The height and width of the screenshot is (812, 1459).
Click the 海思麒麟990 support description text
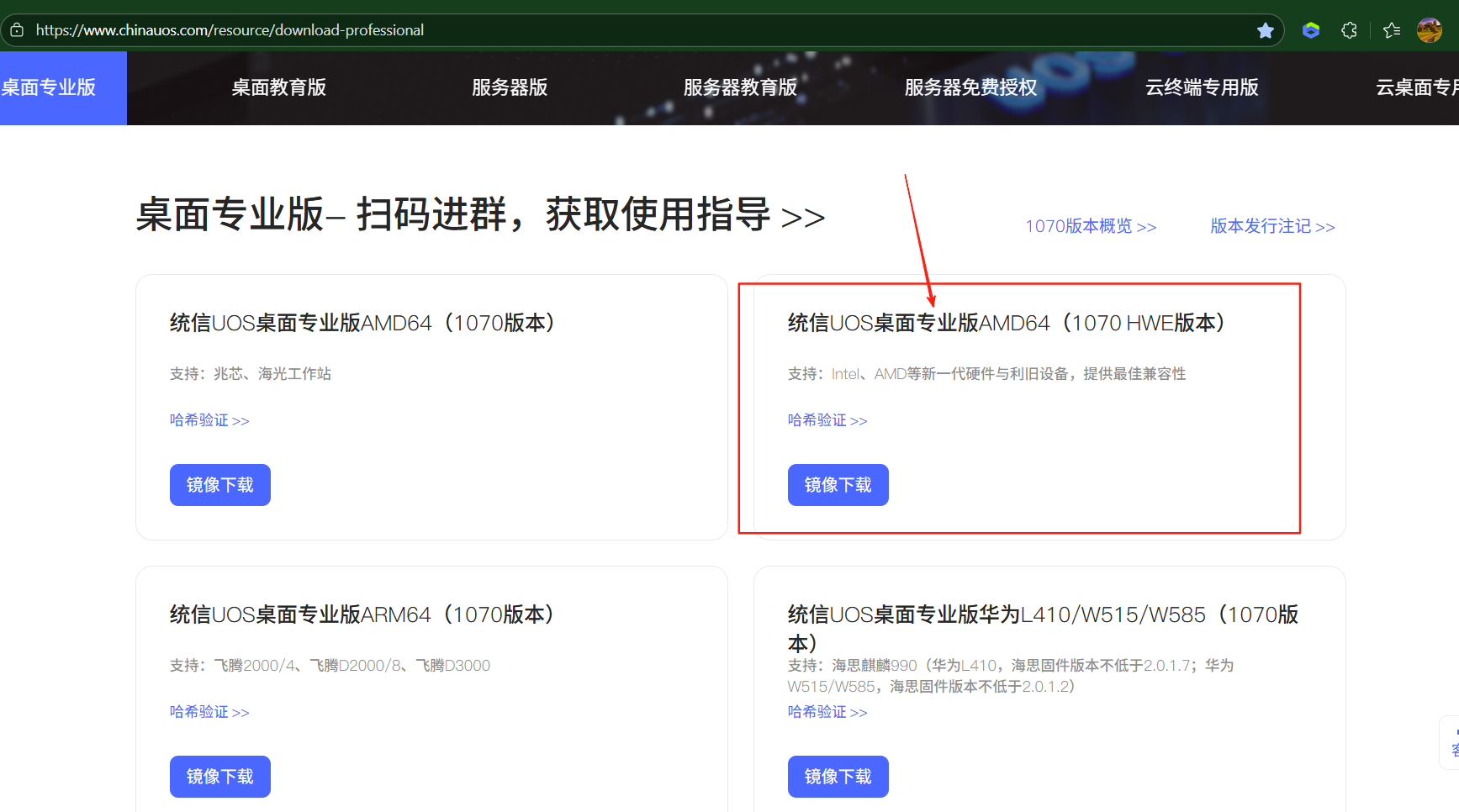coord(1011,676)
